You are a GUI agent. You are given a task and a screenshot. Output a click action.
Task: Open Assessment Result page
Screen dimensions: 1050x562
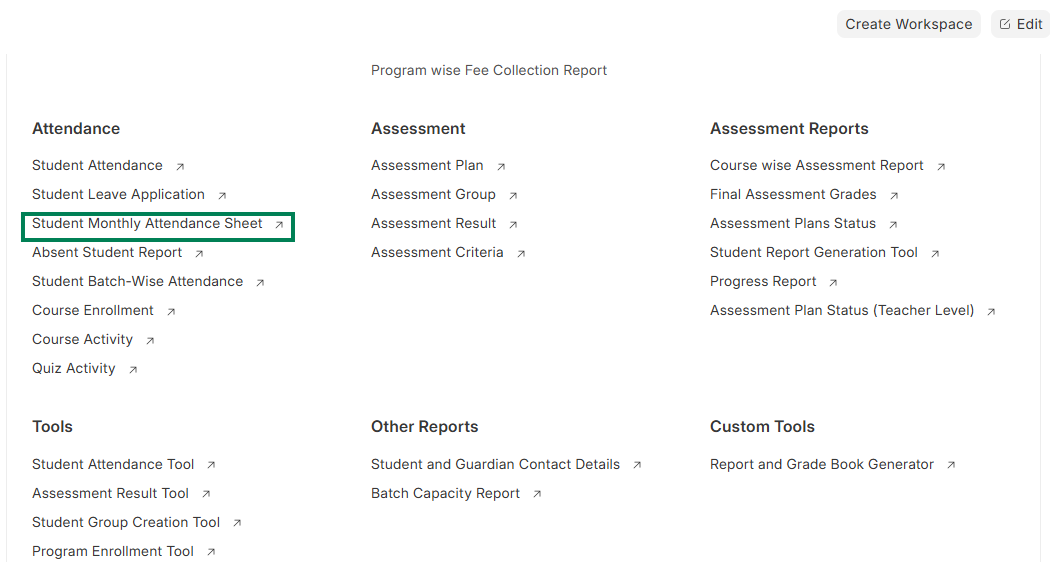tap(433, 224)
